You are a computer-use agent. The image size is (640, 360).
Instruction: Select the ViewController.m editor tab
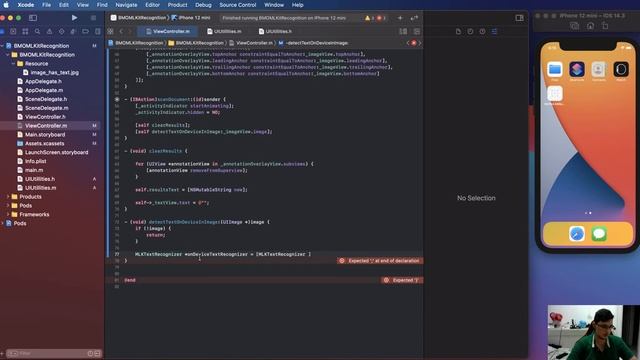coord(168,31)
